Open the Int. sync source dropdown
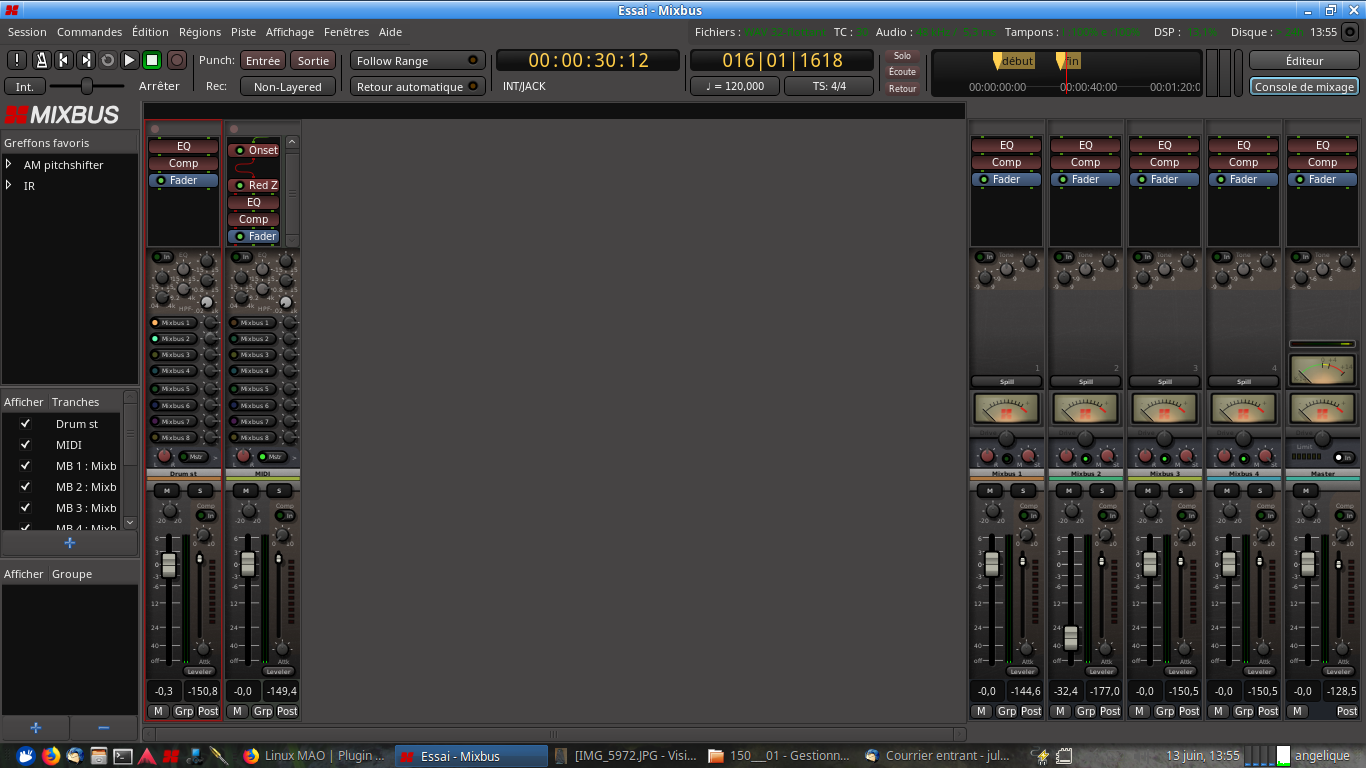The image size is (1366, 768). click(24, 86)
